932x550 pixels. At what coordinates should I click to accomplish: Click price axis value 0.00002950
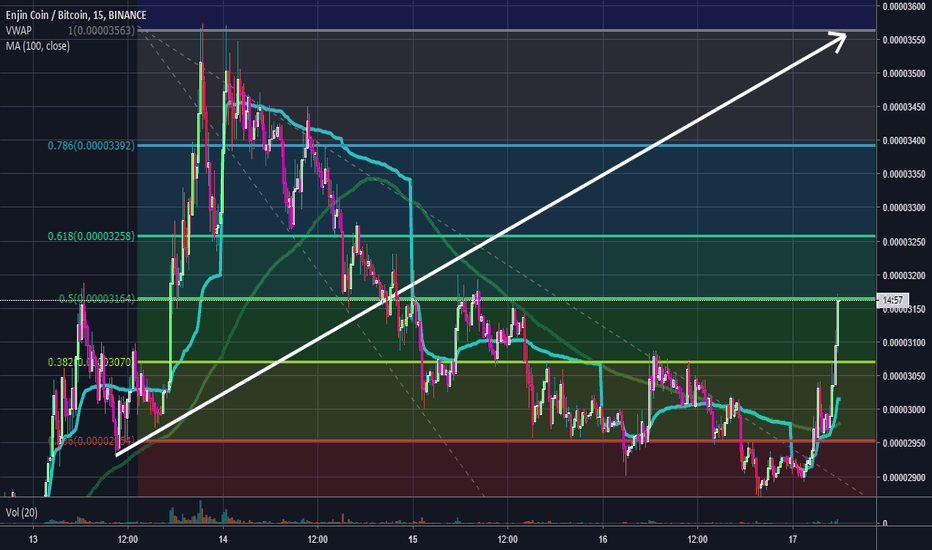coord(904,444)
